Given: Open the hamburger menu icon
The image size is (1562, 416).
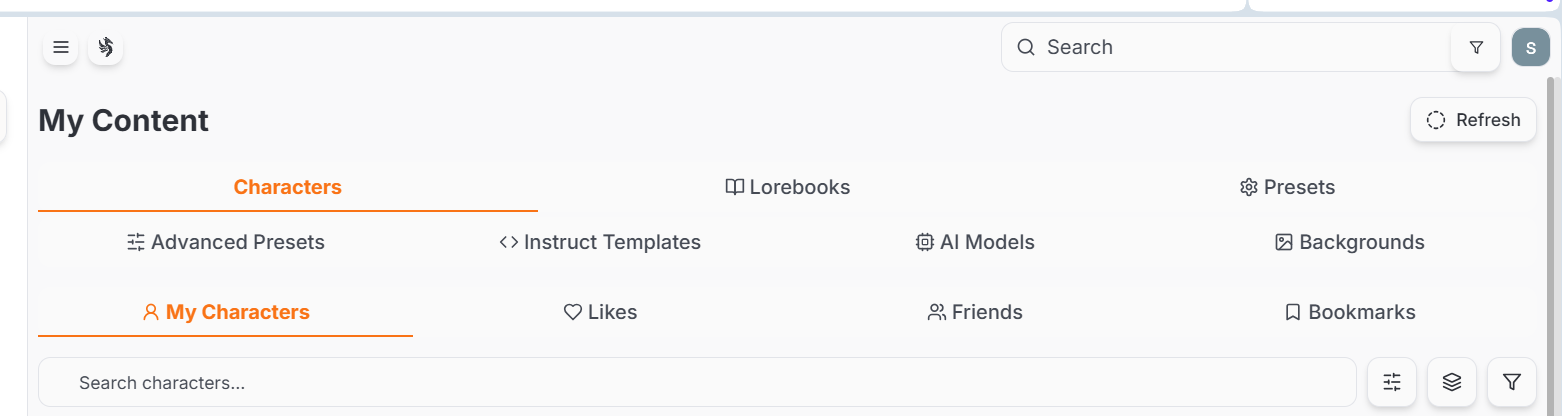Looking at the screenshot, I should tap(61, 47).
